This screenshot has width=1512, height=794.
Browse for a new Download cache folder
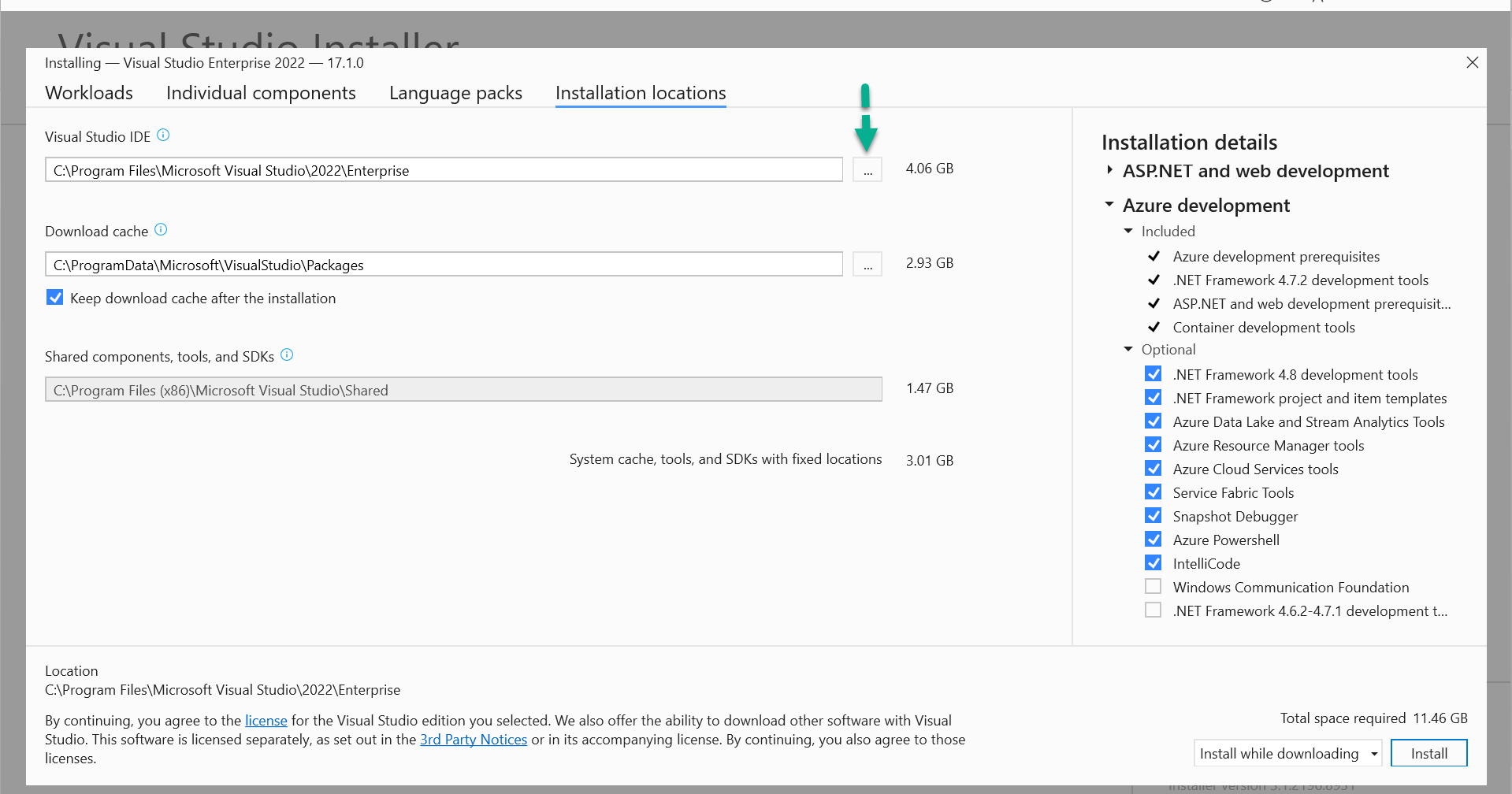tap(867, 264)
